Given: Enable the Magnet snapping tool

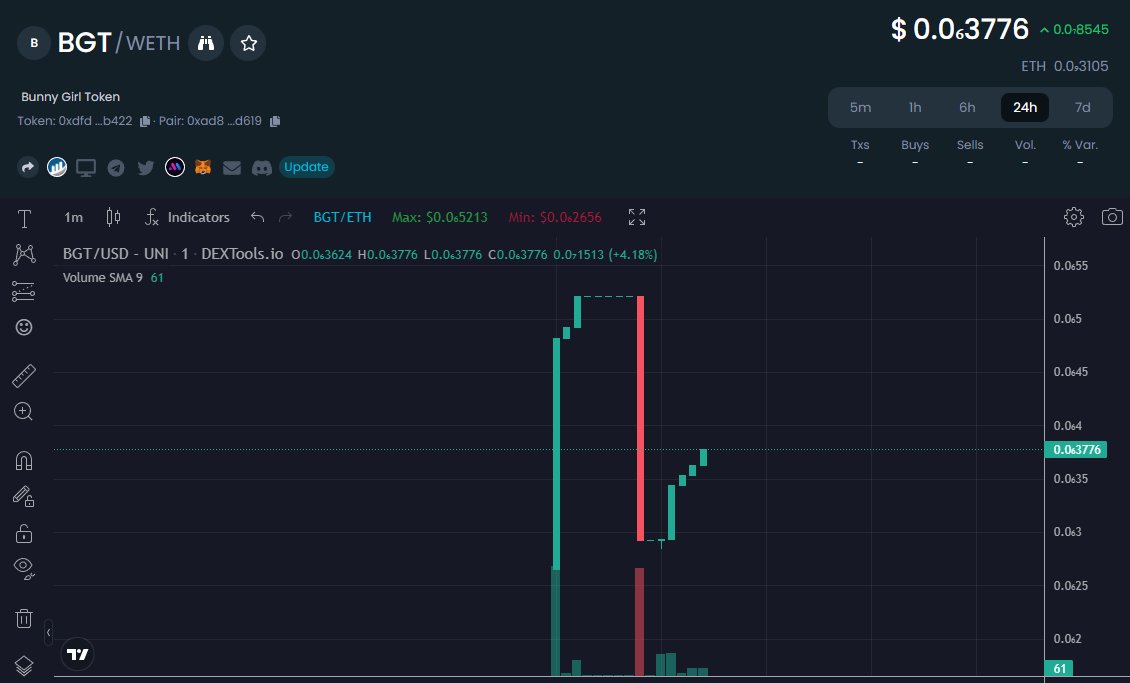Looking at the screenshot, I should coord(24,461).
